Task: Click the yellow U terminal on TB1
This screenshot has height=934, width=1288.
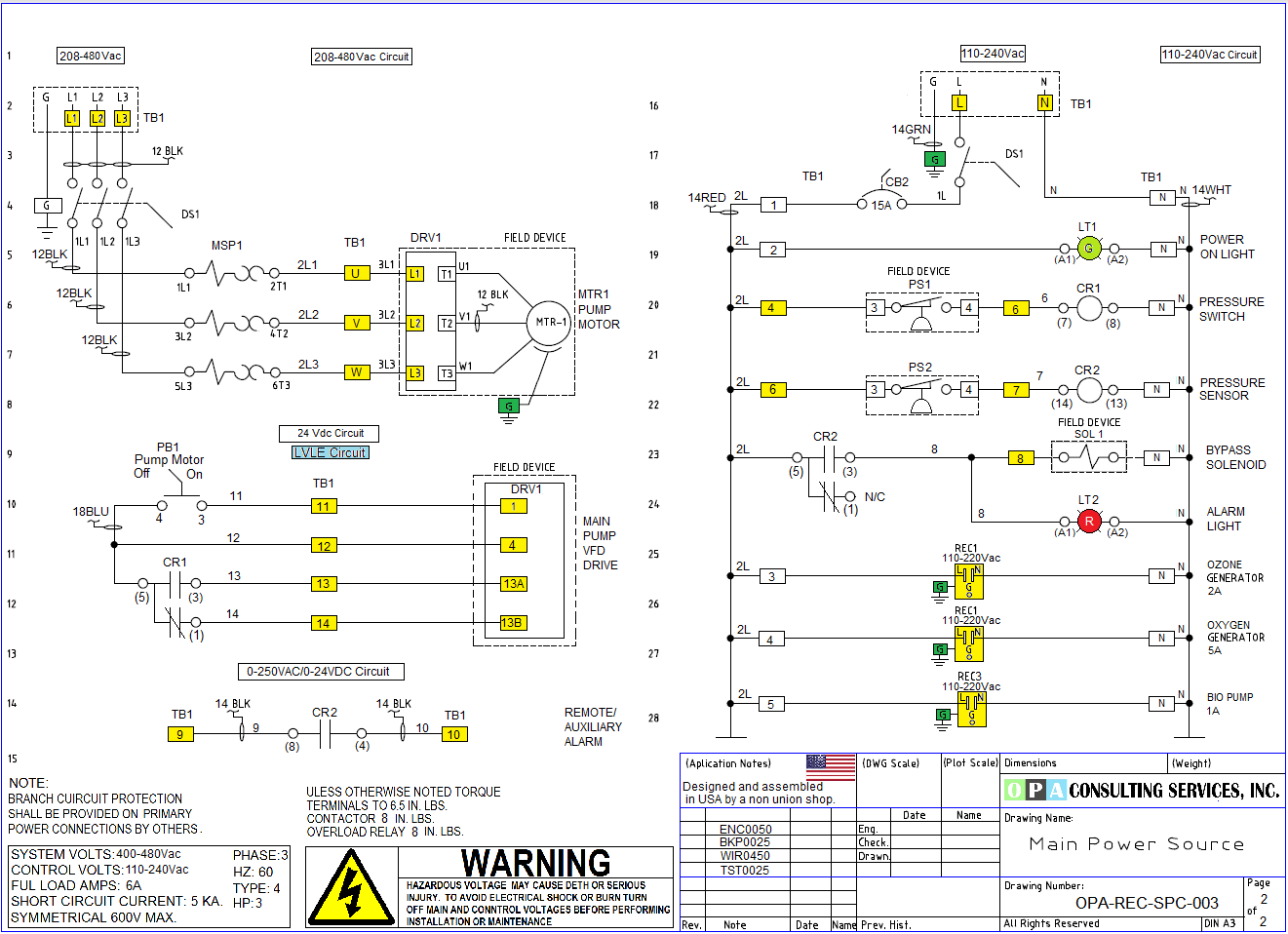Action: (x=356, y=273)
